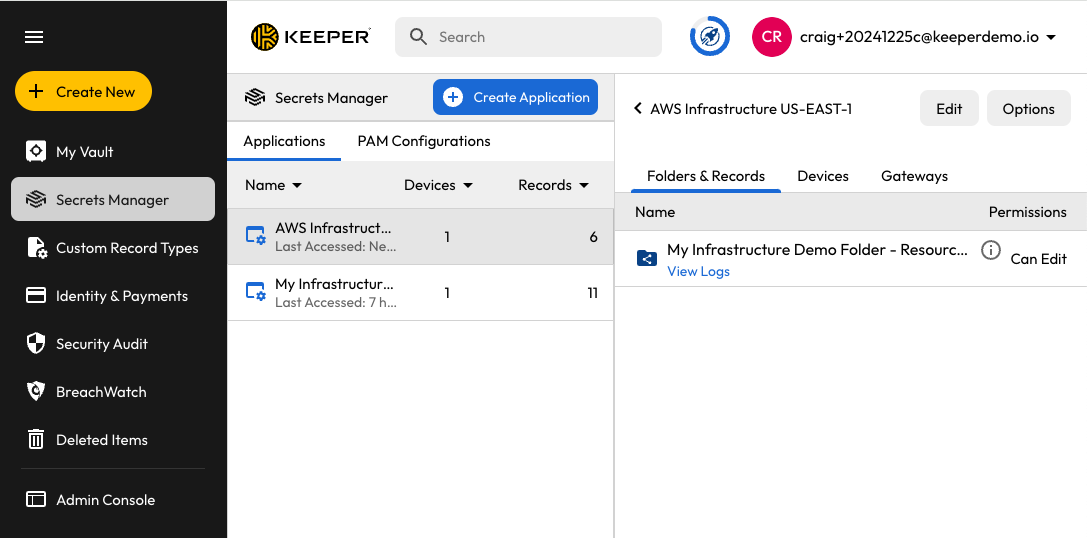Click the back arrow beside AWS Infrastructure US-EAST-1
Viewport: 1087px width, 538px height.
coord(637,109)
